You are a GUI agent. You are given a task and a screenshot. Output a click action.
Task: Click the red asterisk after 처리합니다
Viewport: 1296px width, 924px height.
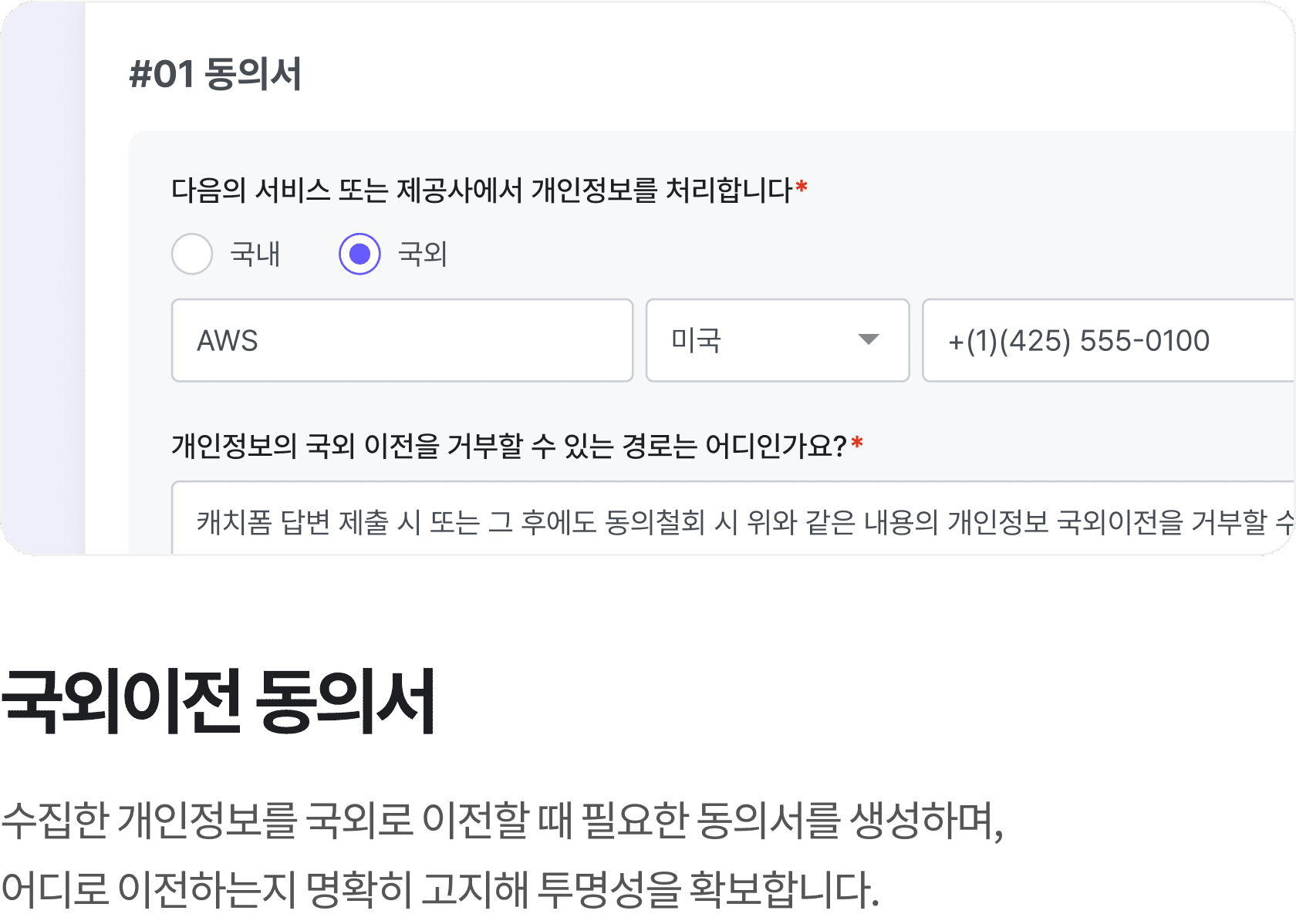(x=802, y=187)
